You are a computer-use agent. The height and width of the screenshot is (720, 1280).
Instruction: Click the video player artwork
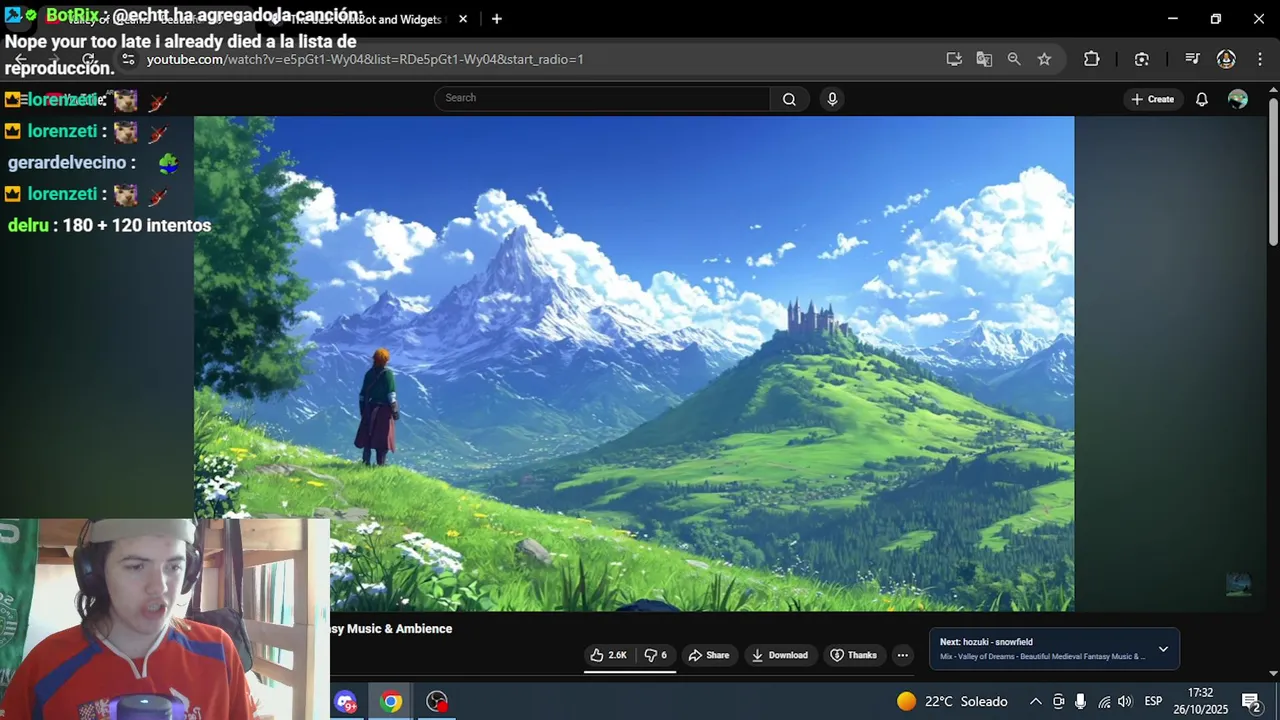tap(634, 363)
